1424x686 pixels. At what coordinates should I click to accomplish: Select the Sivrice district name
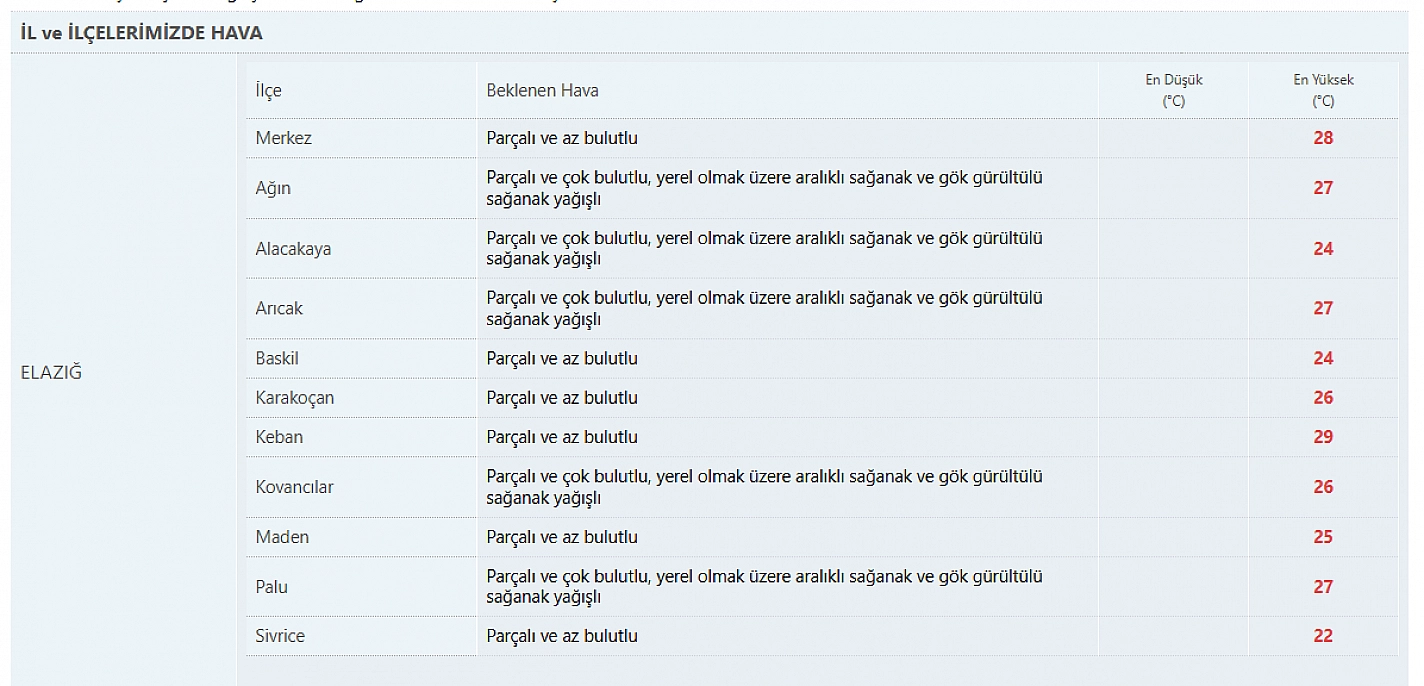click(280, 636)
